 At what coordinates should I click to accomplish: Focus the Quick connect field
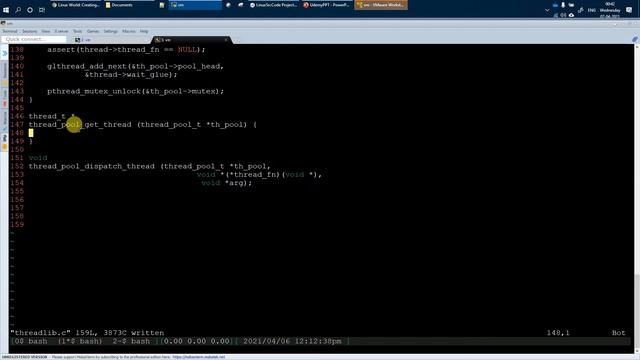click(x=33, y=39)
